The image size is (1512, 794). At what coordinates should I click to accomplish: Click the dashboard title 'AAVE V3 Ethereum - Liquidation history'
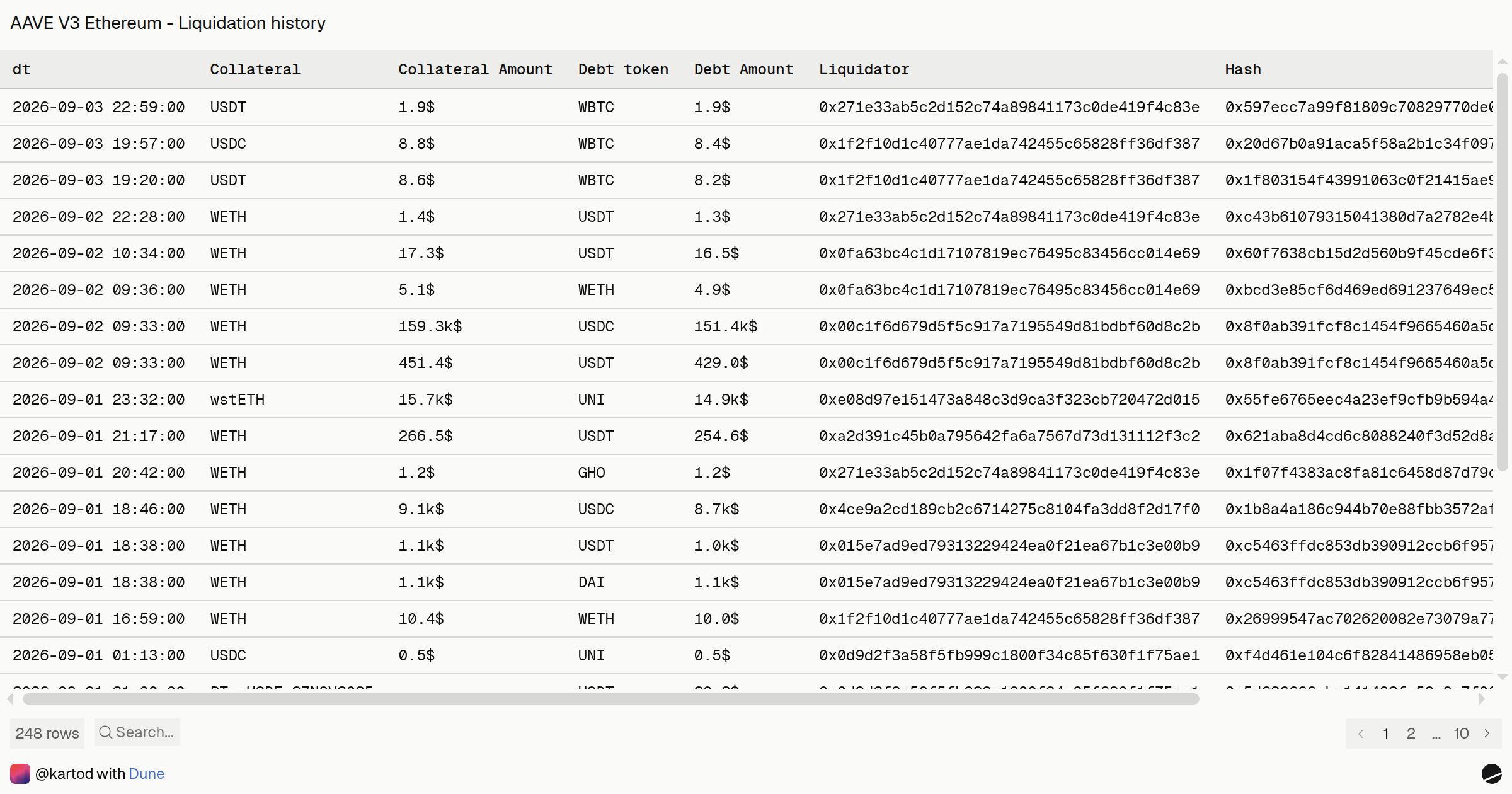click(168, 23)
